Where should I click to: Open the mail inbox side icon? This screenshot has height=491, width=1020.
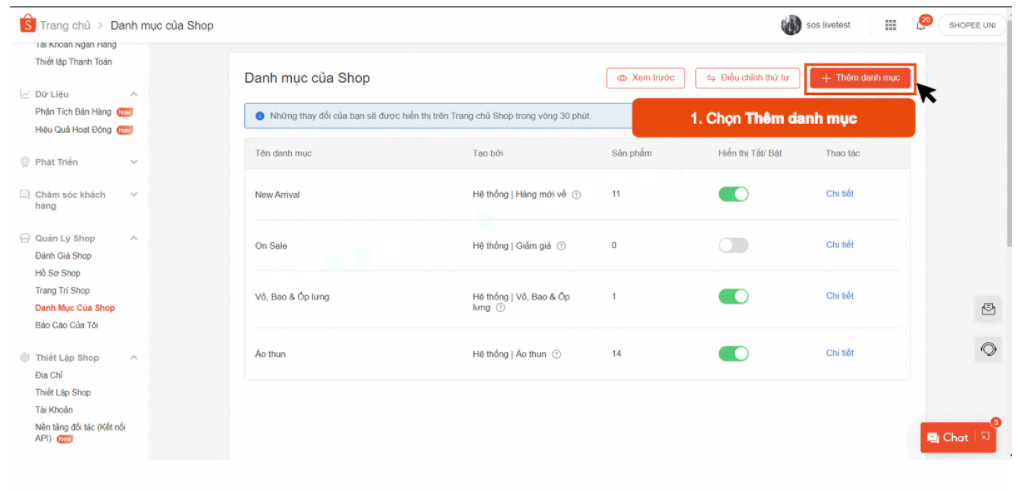(x=988, y=310)
